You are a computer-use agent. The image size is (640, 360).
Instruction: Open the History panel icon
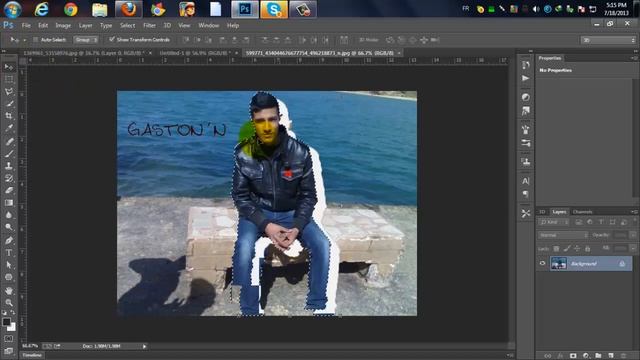click(526, 65)
